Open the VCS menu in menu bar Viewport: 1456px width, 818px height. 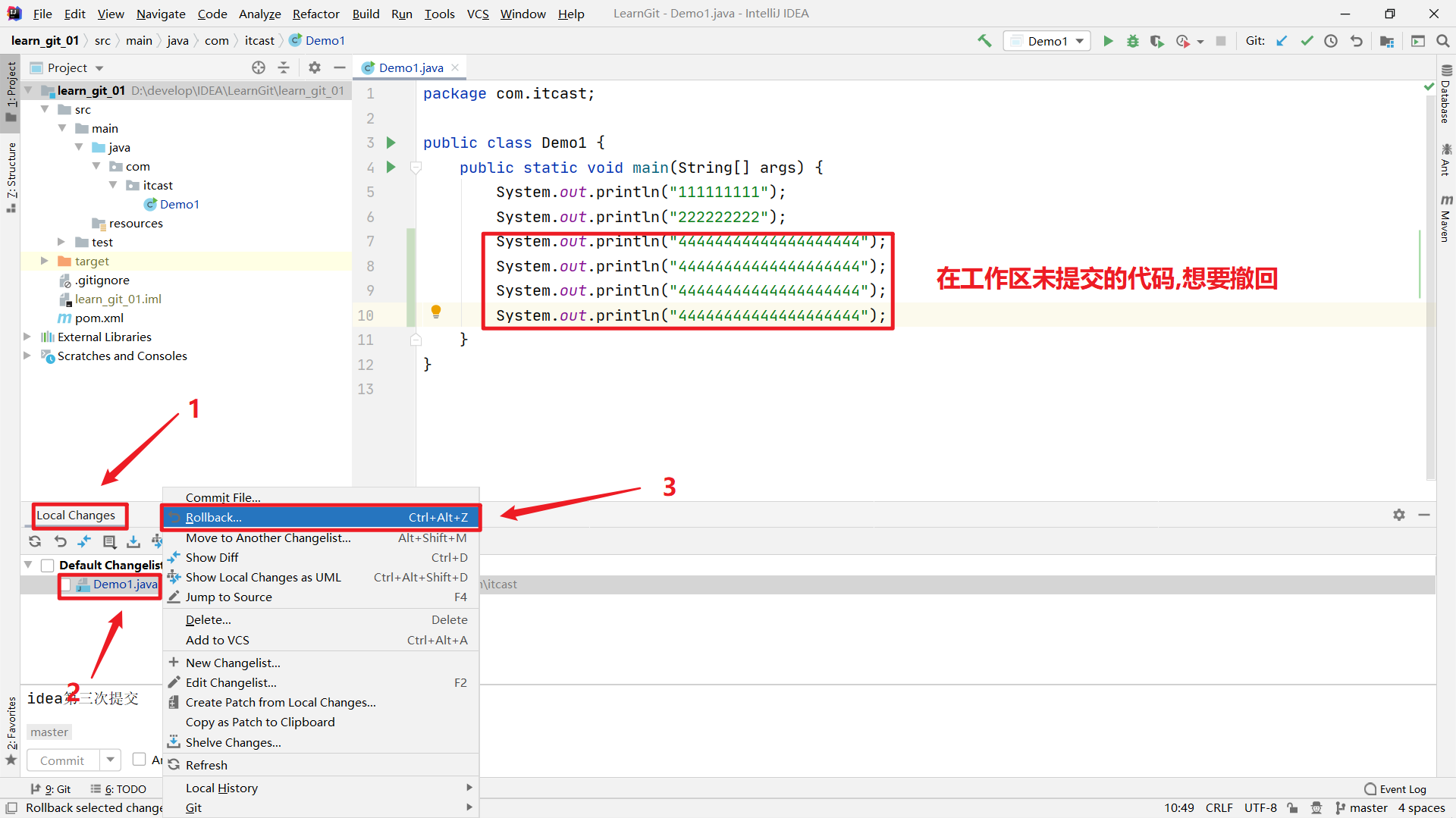click(x=478, y=14)
